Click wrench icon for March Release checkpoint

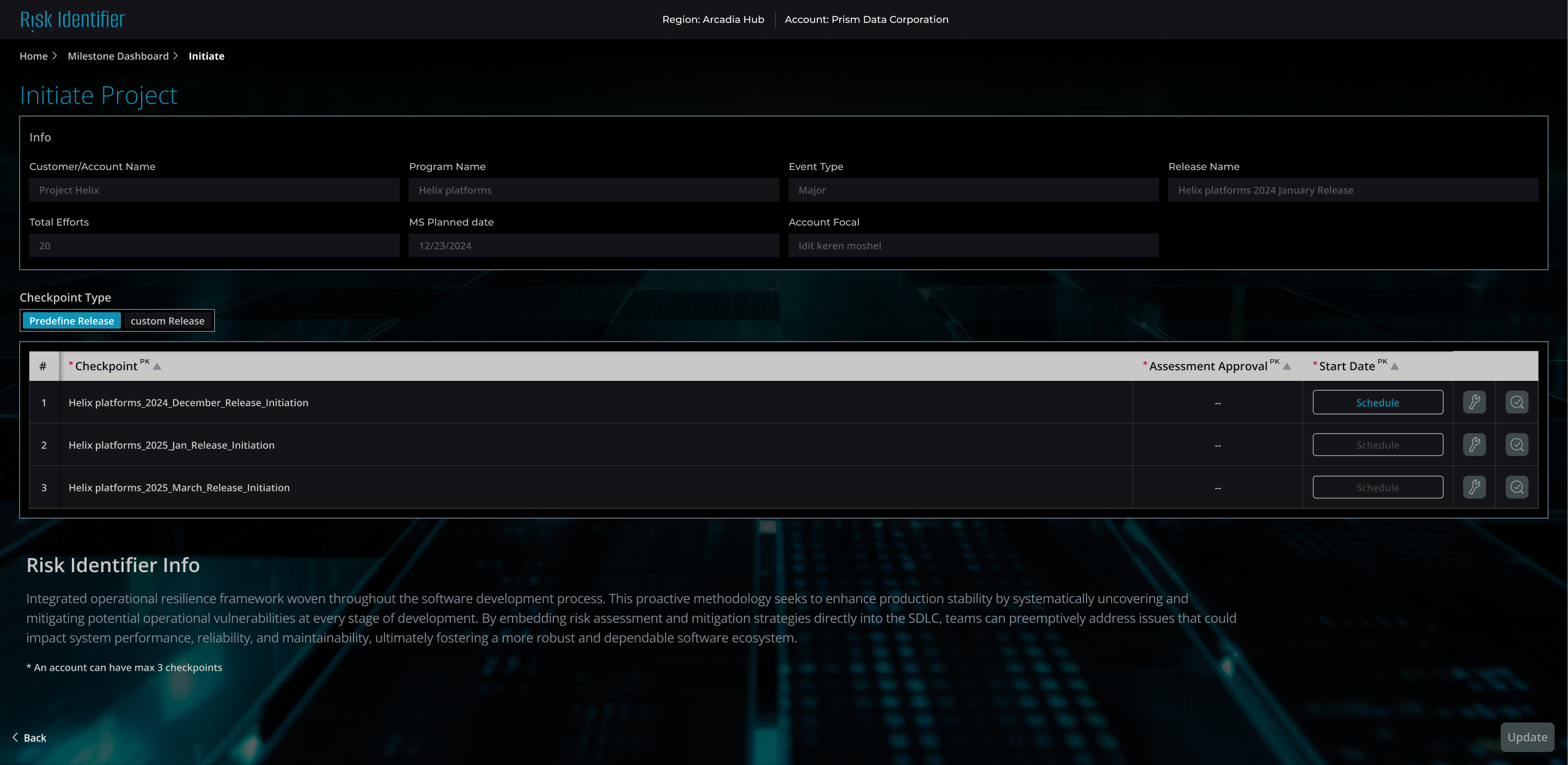tap(1474, 487)
